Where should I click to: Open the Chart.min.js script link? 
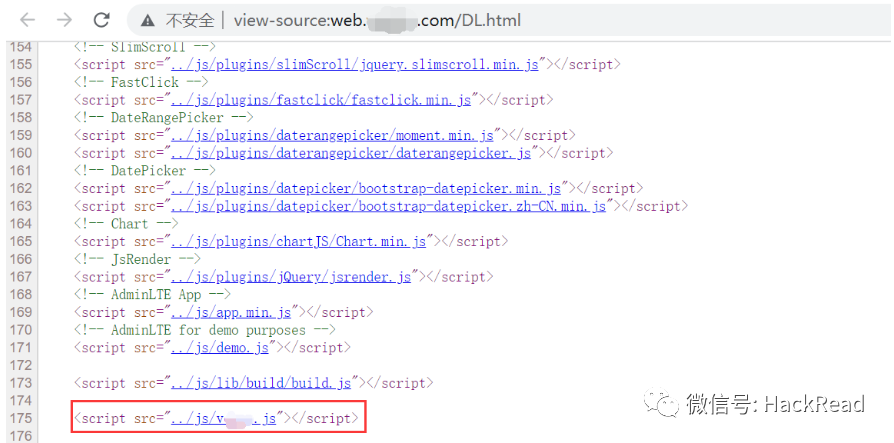(299, 241)
